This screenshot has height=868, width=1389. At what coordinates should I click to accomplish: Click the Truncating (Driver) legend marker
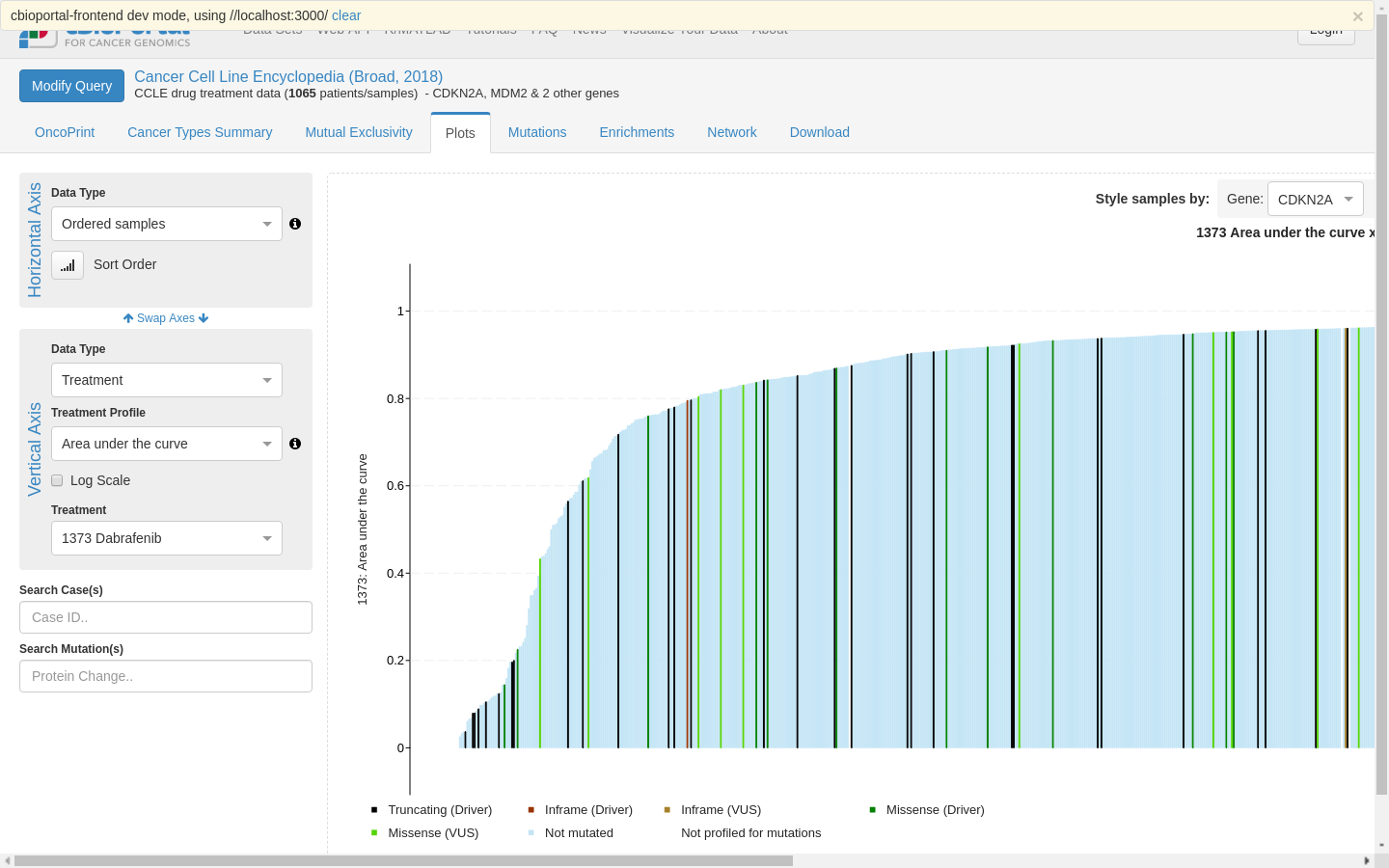(x=373, y=809)
